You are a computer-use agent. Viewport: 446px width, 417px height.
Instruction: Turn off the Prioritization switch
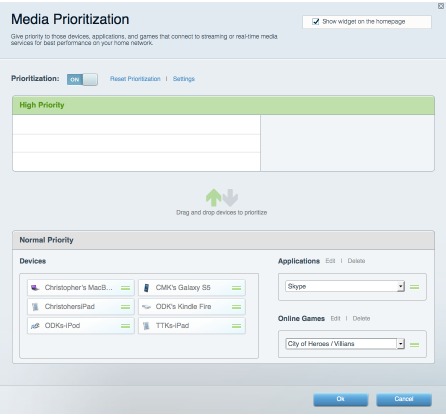coord(82,79)
